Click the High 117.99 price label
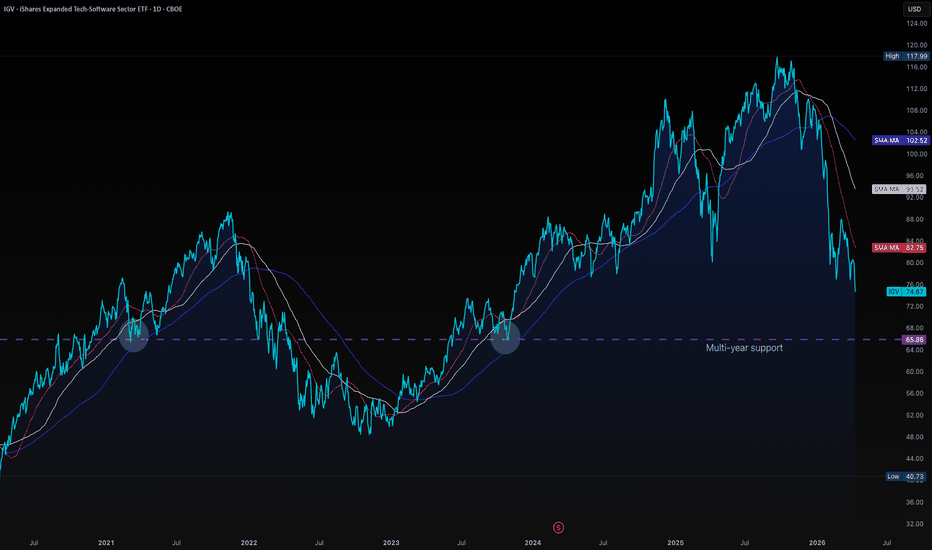The image size is (932, 550). pyautogui.click(x=904, y=57)
